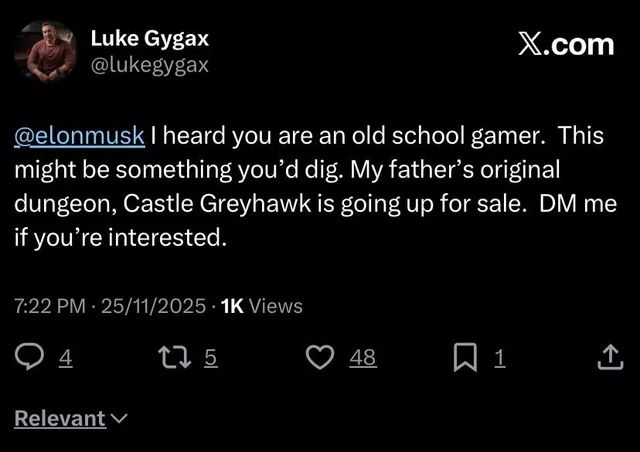Click the @elonmusk mention link
Screen dimensions: 640x452
(x=80, y=135)
